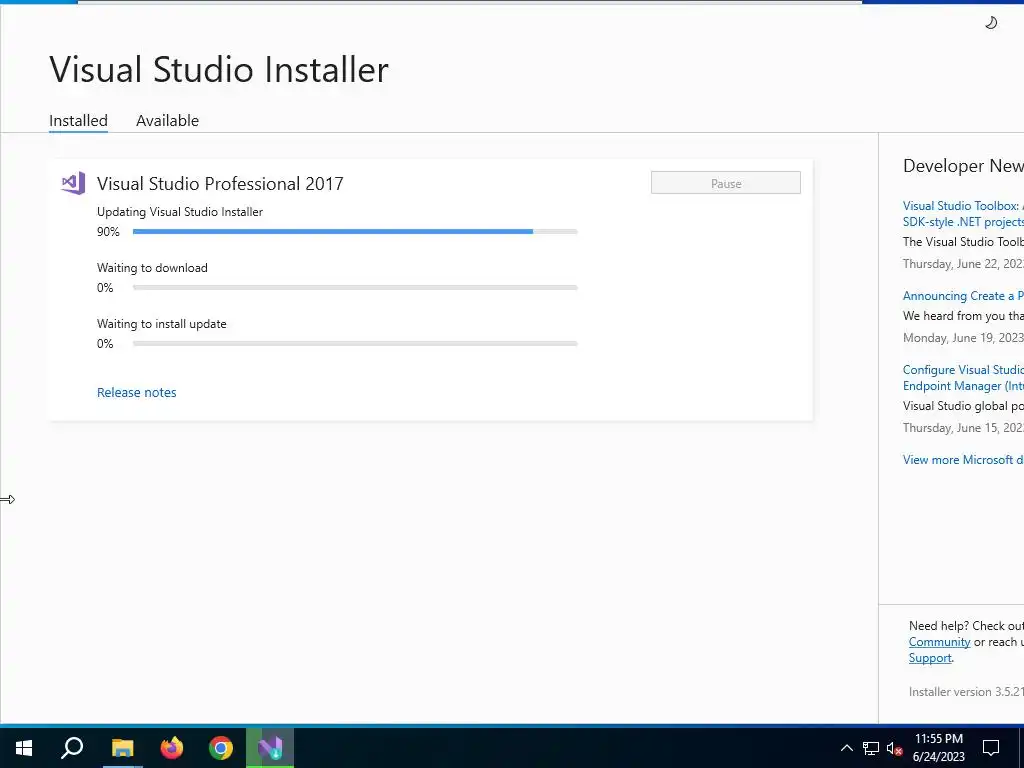Image resolution: width=1024 pixels, height=768 pixels.
Task: Click Thursday, June 15 date text
Action: pyautogui.click(x=963, y=428)
